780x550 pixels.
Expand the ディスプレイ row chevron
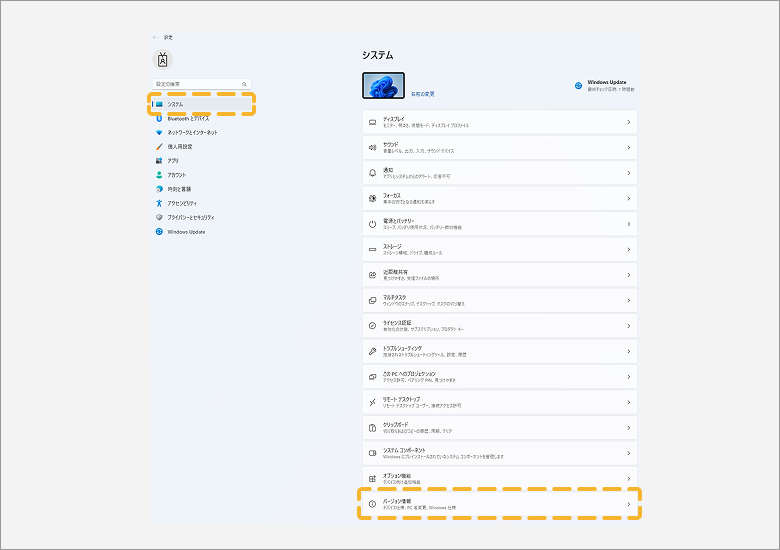(x=629, y=122)
